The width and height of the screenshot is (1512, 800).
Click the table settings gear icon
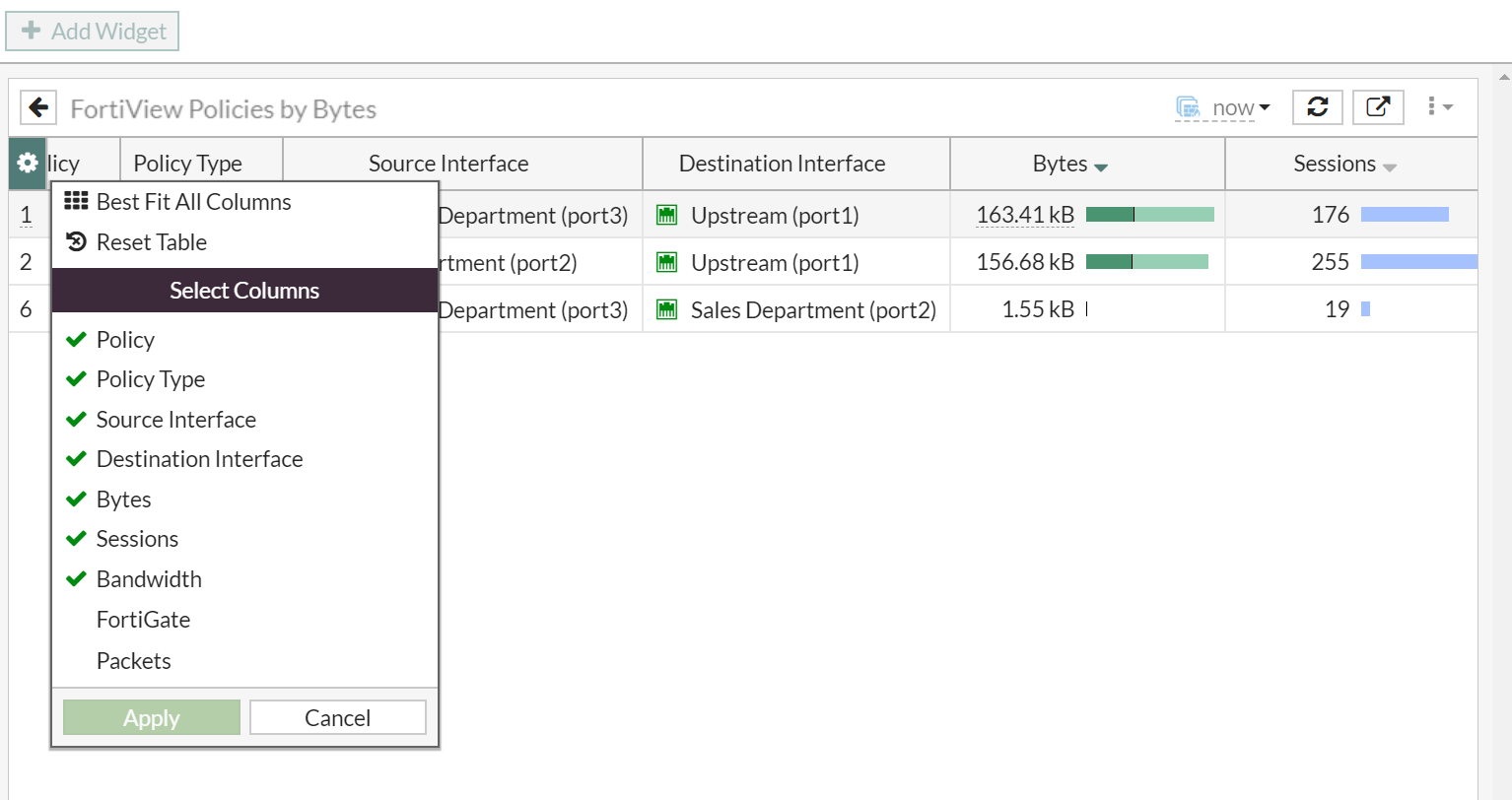click(28, 164)
